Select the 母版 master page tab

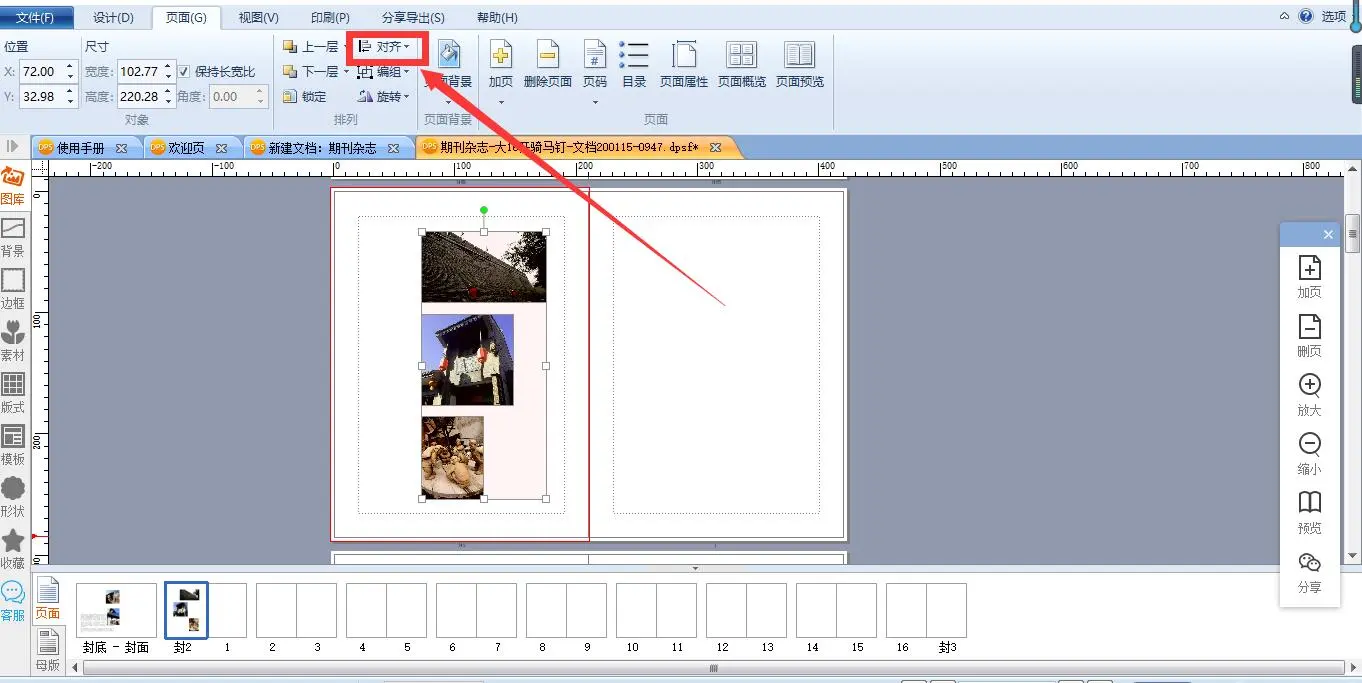(47, 650)
